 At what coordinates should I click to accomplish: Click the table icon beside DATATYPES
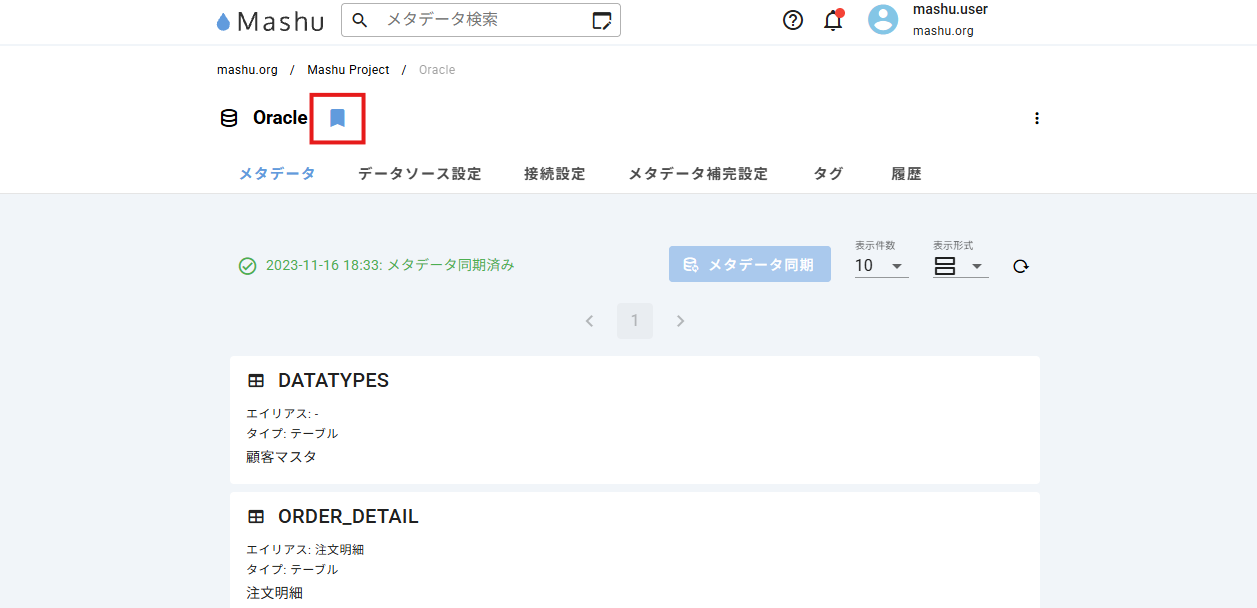(x=256, y=381)
